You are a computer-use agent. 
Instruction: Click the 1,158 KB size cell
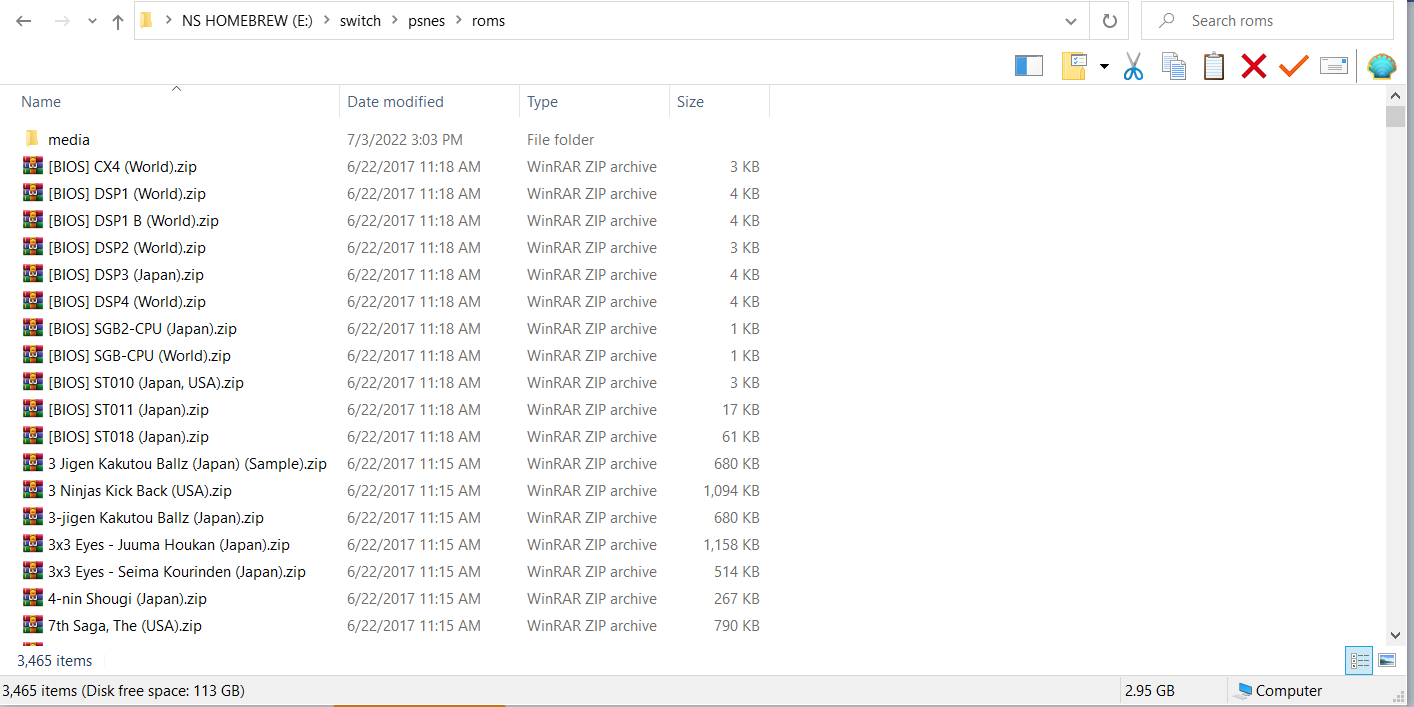click(732, 544)
